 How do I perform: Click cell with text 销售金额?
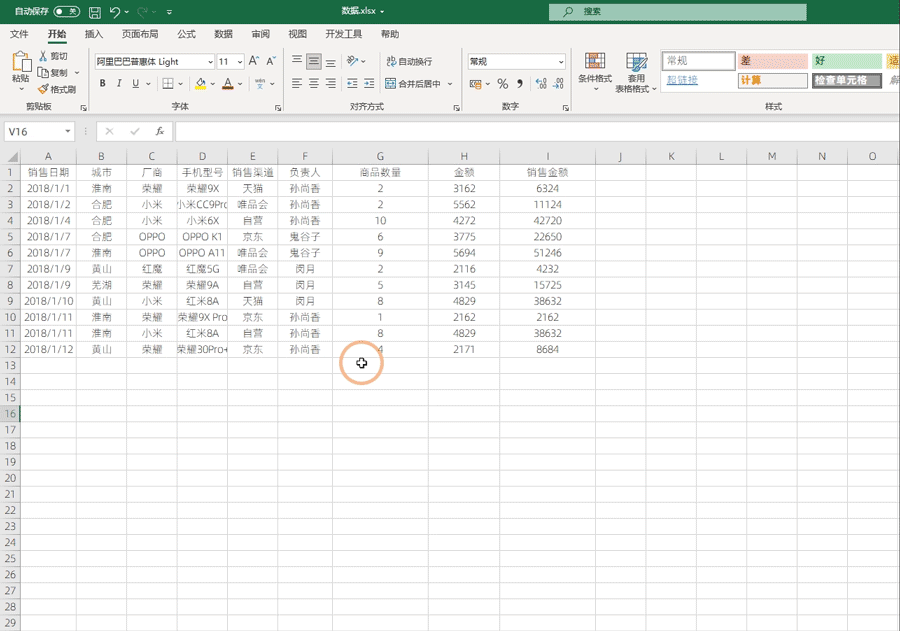click(x=547, y=172)
